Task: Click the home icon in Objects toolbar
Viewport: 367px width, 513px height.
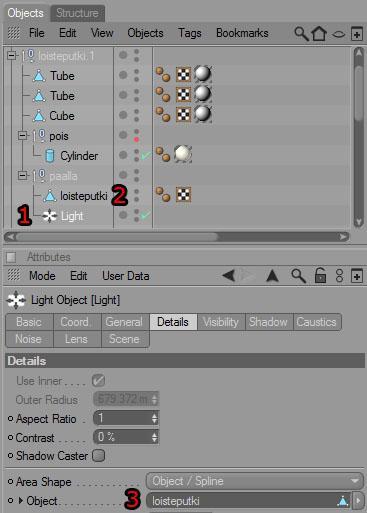Action: [x=319, y=34]
